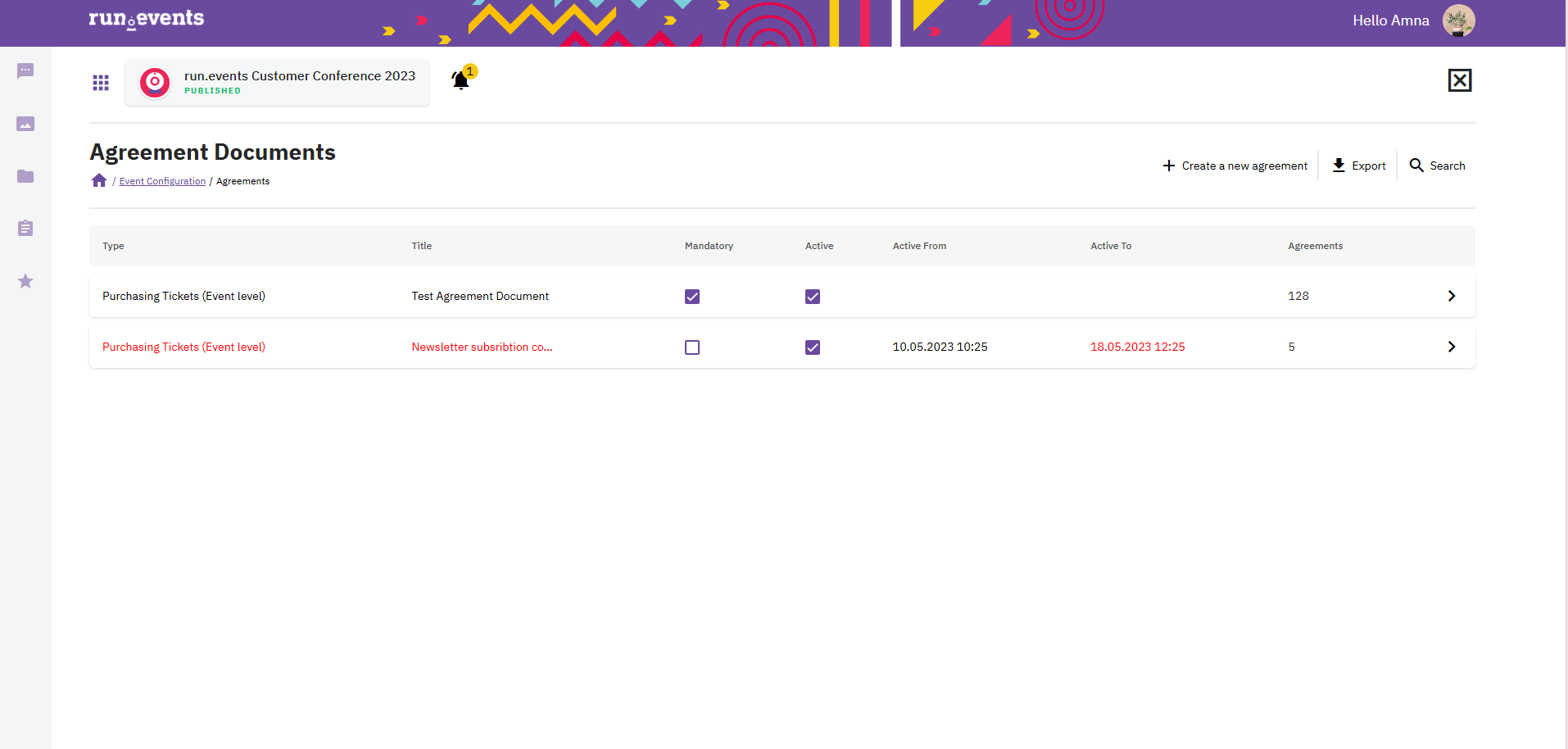1568x749 pixels.
Task: Click the Active column header
Action: pyautogui.click(x=819, y=246)
